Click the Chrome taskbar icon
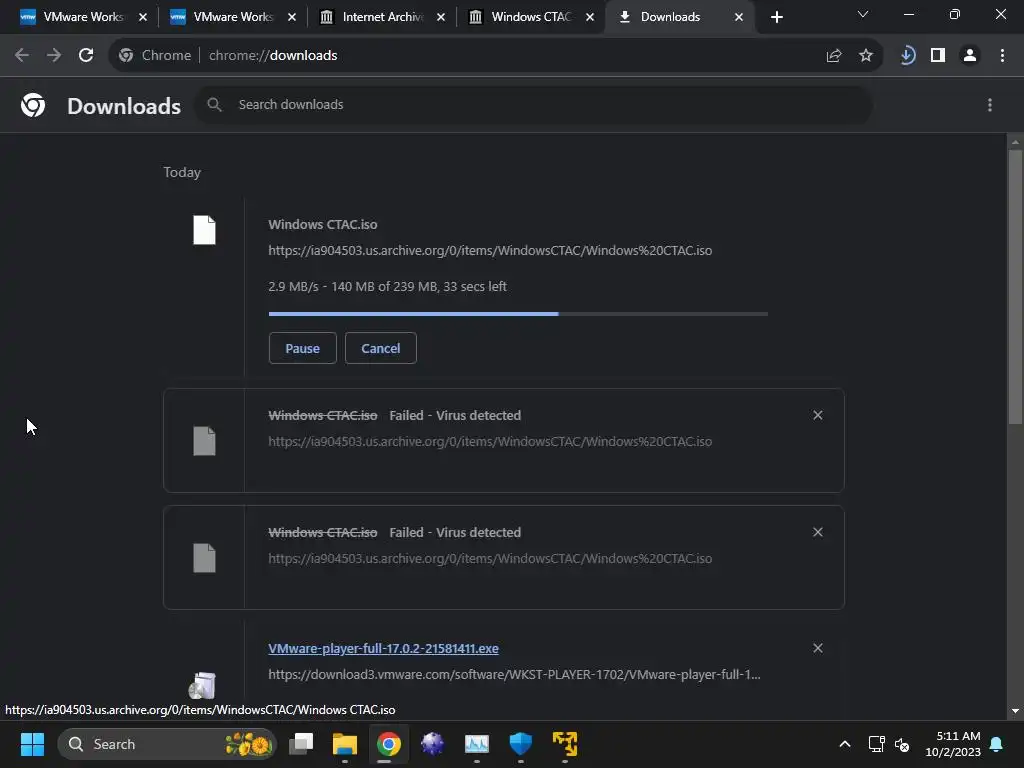The height and width of the screenshot is (768, 1024). click(389, 744)
